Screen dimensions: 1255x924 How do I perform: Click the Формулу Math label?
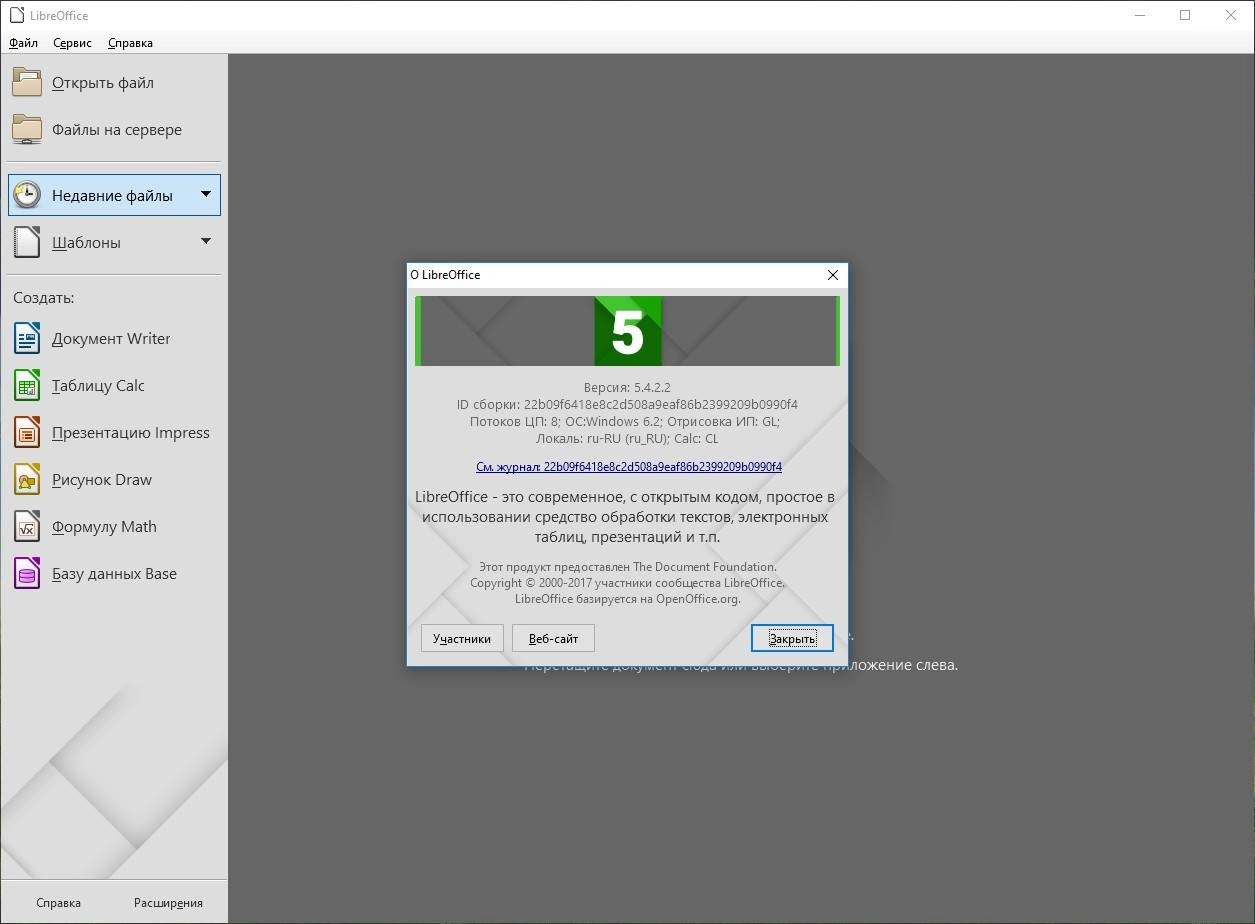pos(104,527)
